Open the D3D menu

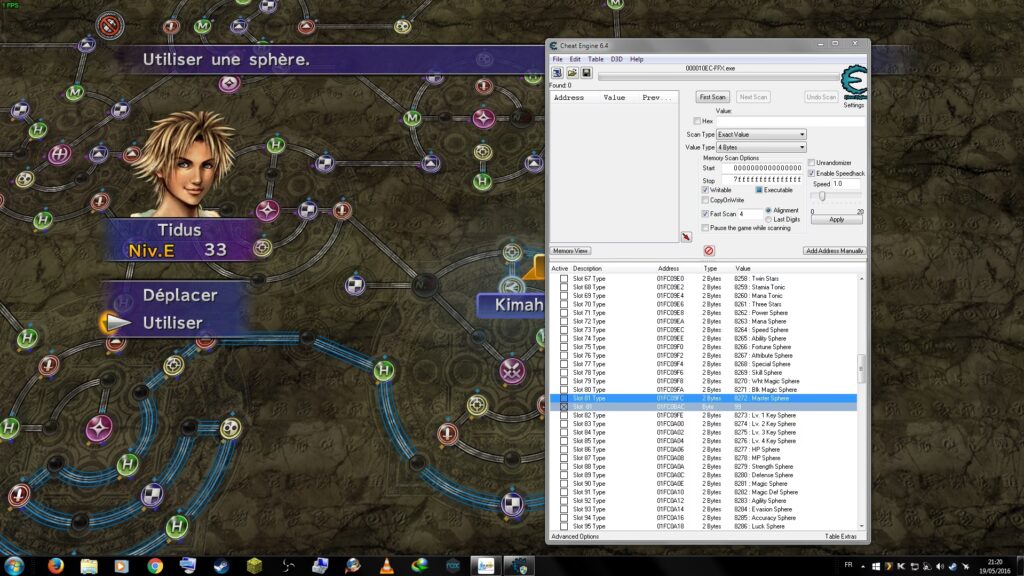[x=616, y=59]
